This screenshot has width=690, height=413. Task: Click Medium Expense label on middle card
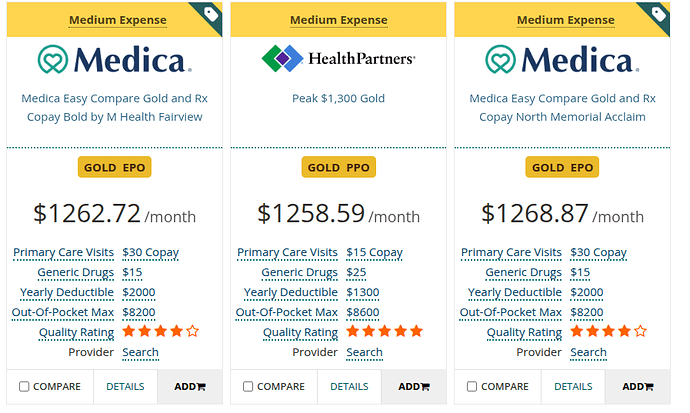[x=338, y=20]
